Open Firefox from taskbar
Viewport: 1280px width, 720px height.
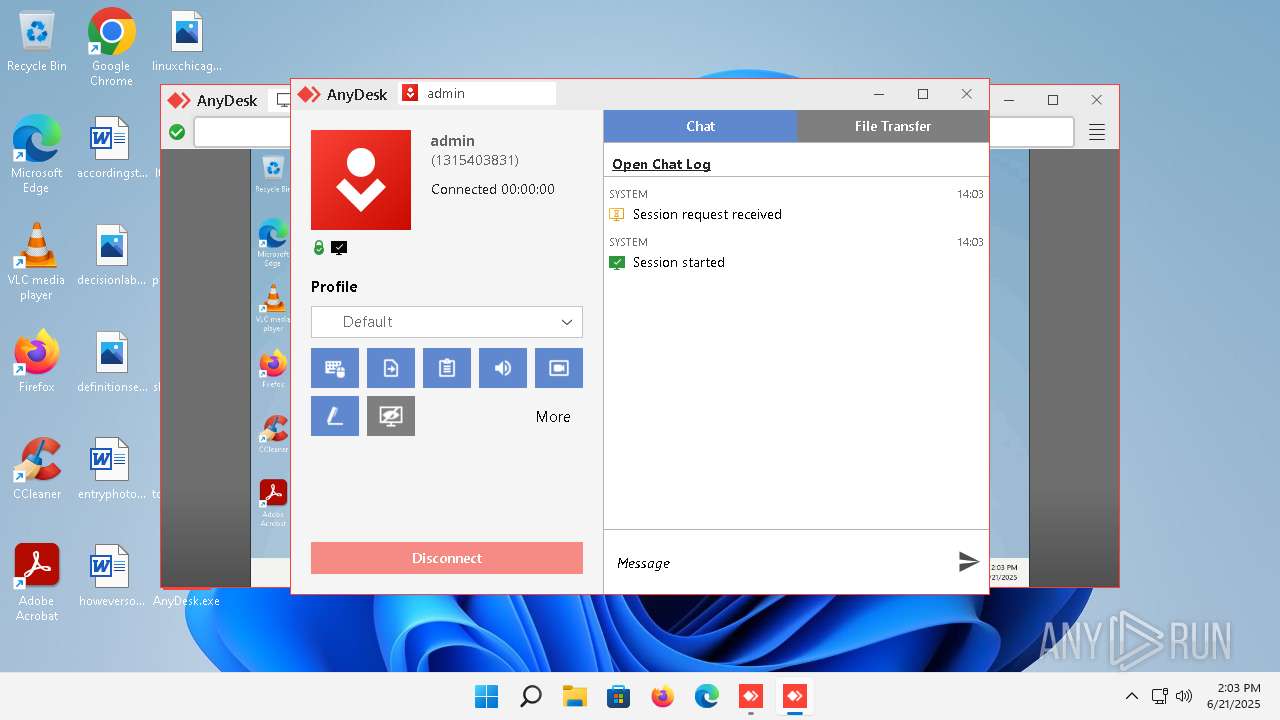coord(663,696)
